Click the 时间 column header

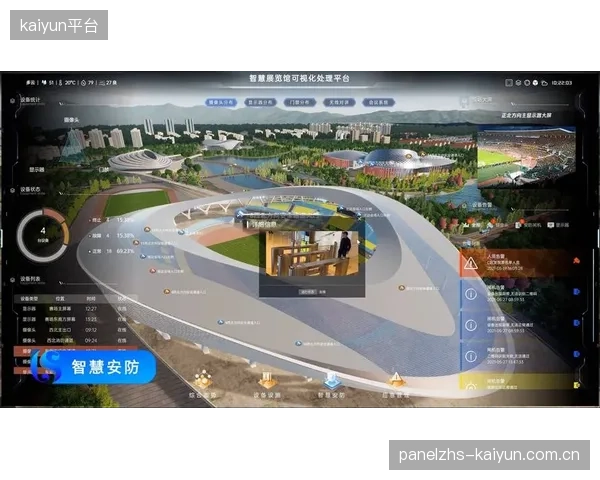91,298
